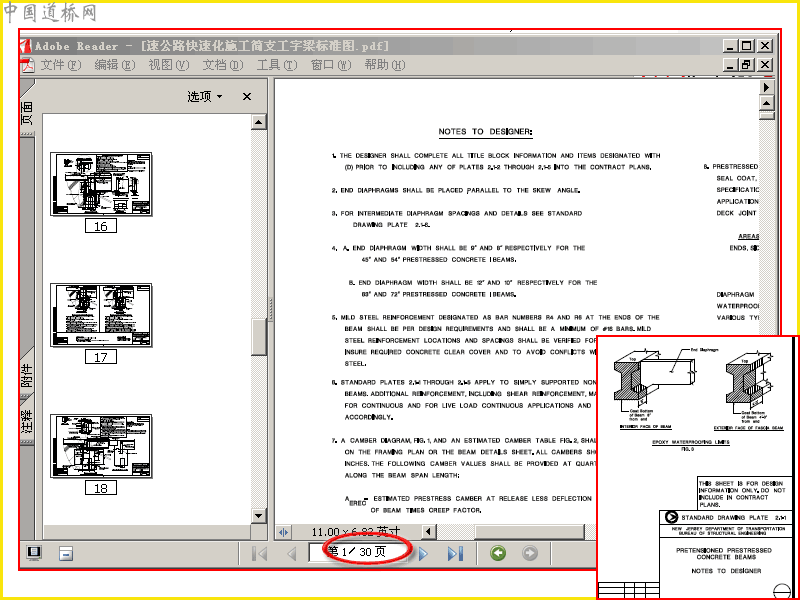The image size is (800, 600).
Task: Click thumbnail panel scroll down arrow
Action: (259, 516)
